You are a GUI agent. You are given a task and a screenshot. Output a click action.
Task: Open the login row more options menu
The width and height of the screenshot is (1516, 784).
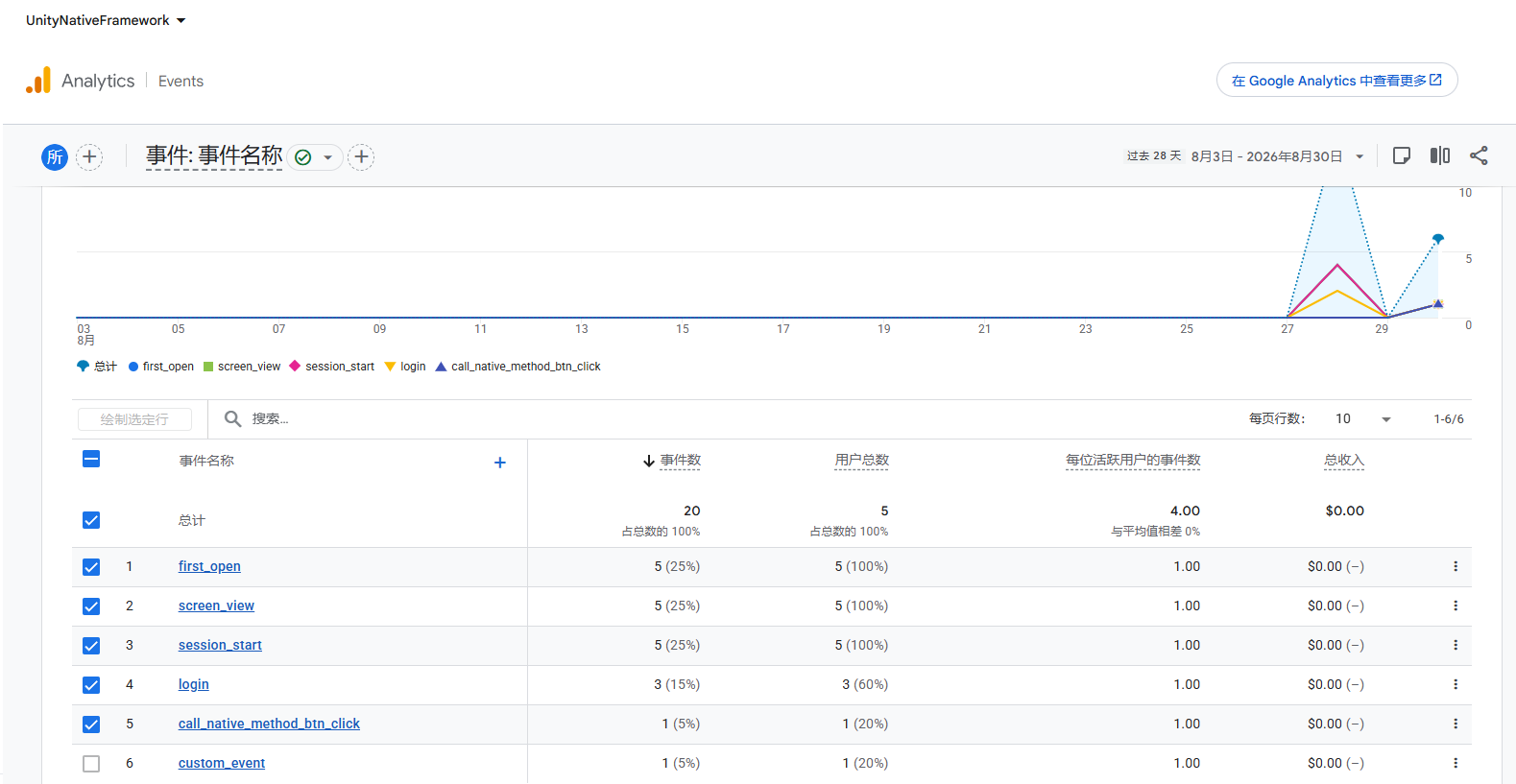click(x=1456, y=684)
